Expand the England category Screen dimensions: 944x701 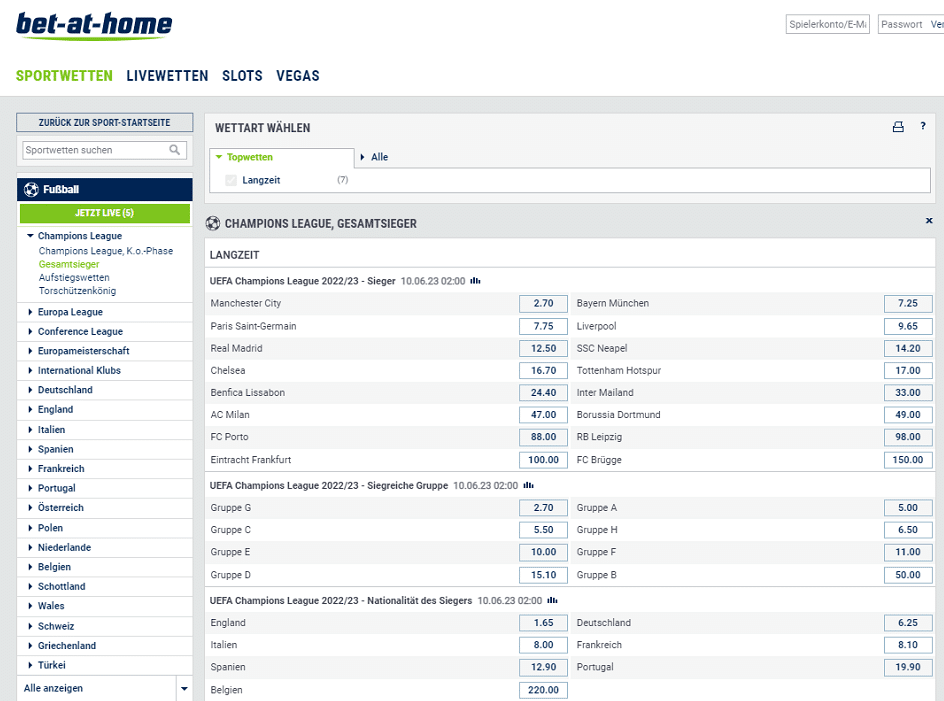coord(30,410)
